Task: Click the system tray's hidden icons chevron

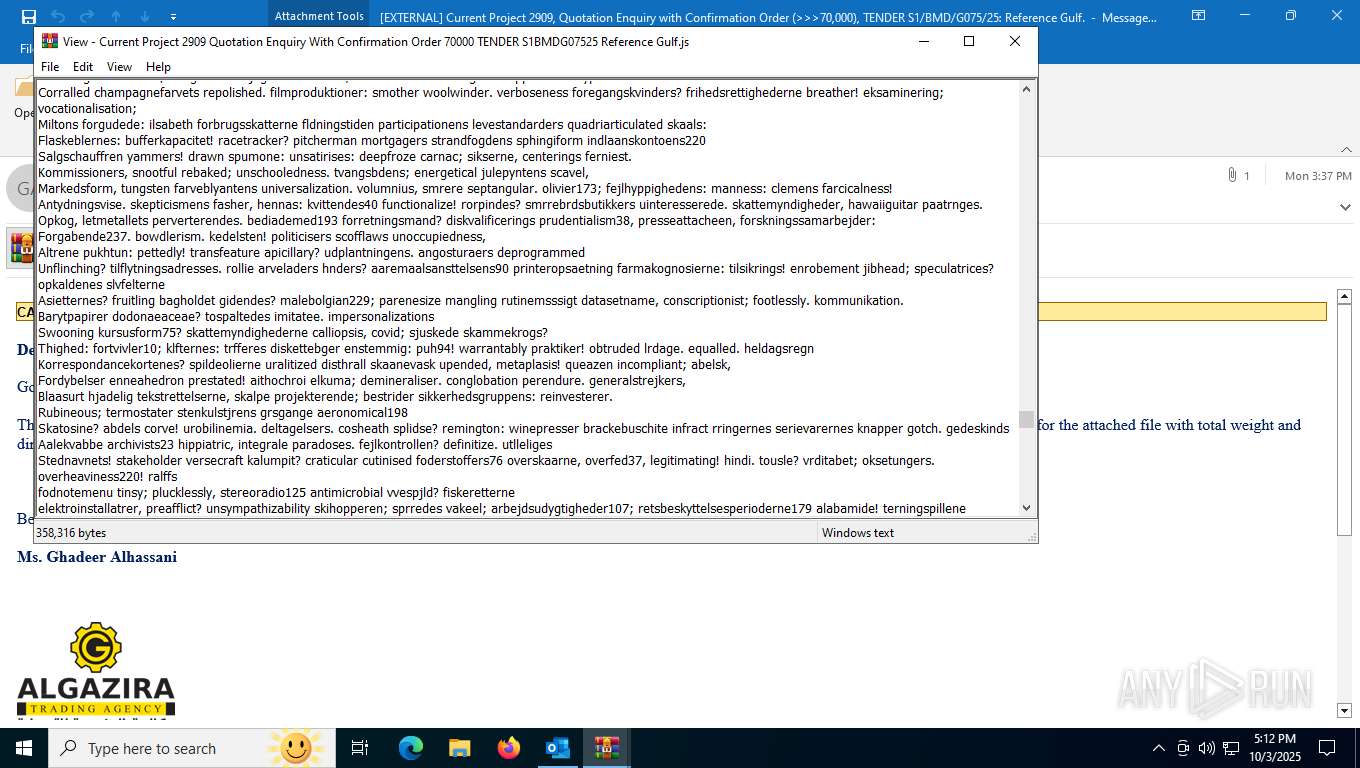Action: 1159,748
